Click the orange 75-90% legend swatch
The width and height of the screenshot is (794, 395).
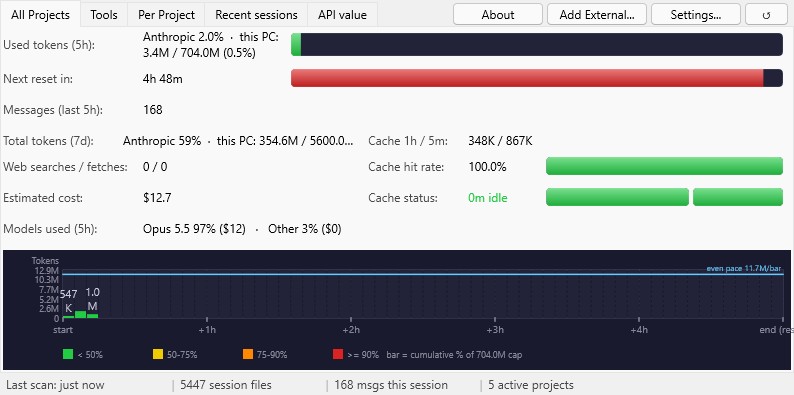point(248,354)
